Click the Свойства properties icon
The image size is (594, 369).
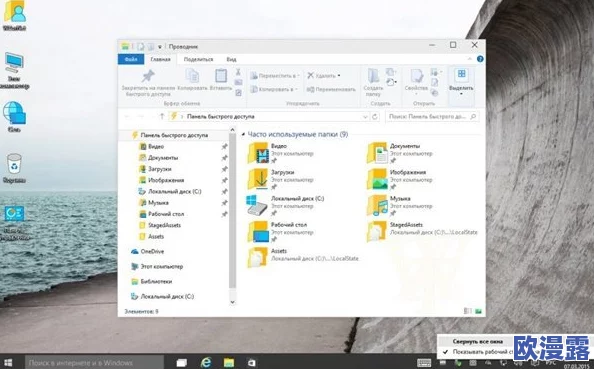pyautogui.click(x=416, y=76)
